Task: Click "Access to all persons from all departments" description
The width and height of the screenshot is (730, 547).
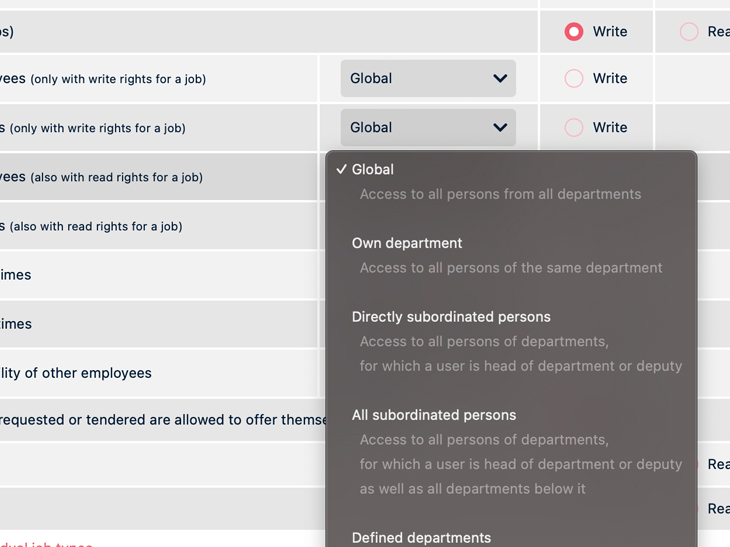Action: [x=500, y=194]
